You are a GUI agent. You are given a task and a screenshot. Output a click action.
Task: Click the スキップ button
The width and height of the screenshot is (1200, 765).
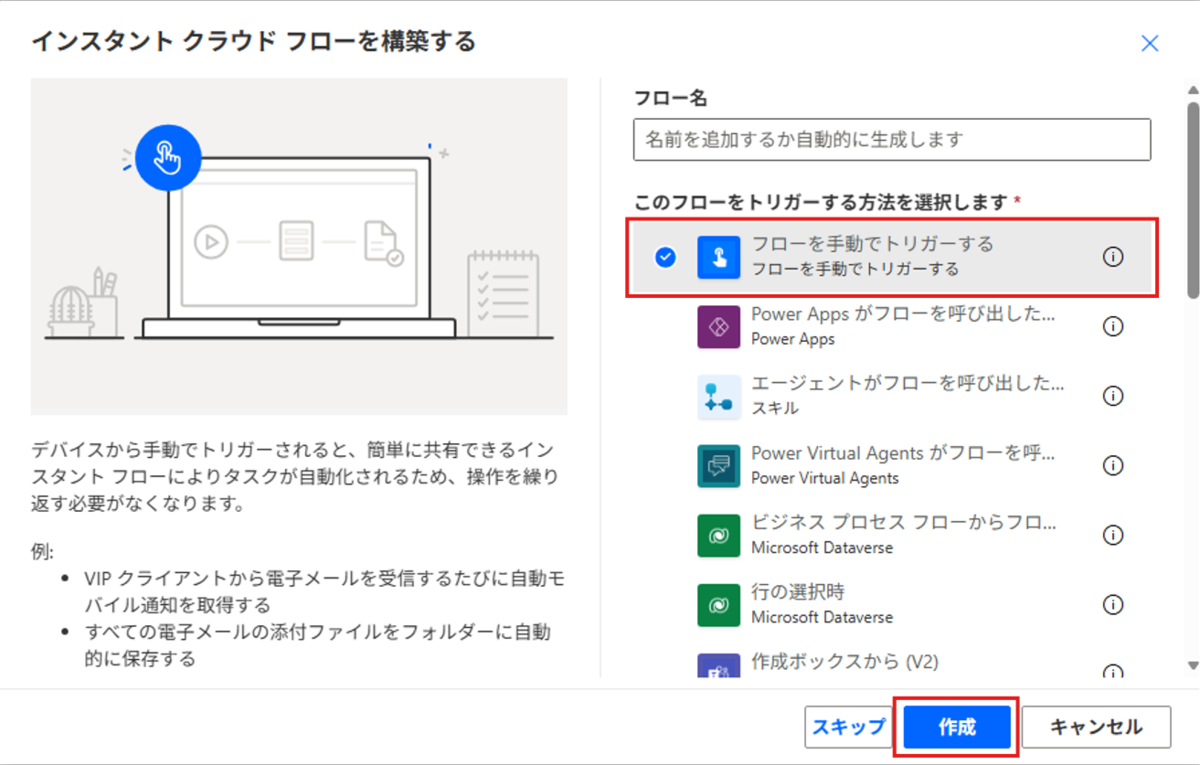click(x=848, y=727)
